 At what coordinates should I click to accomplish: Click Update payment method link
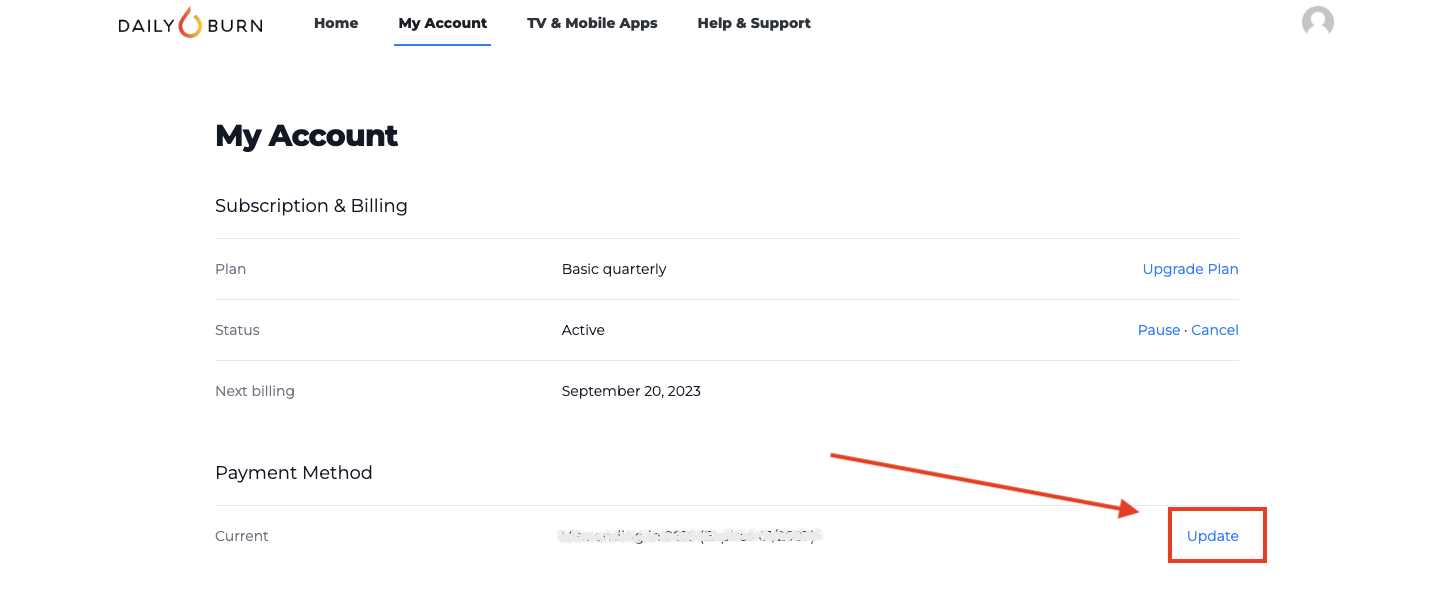[1212, 536]
